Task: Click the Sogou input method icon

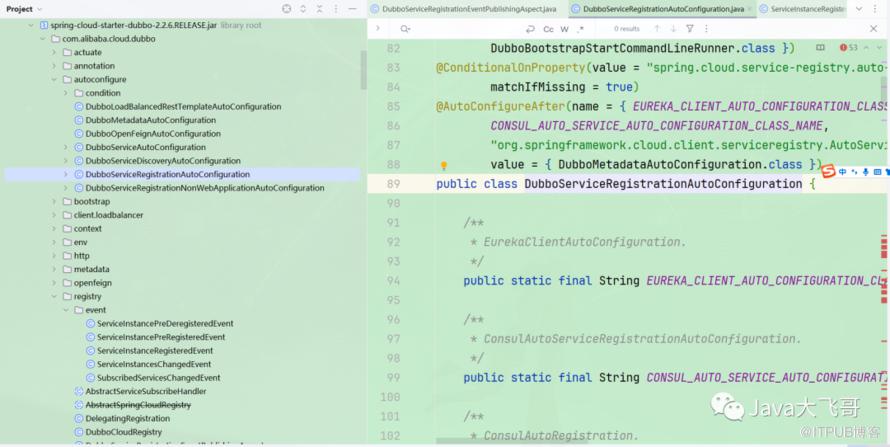Action: 828,172
